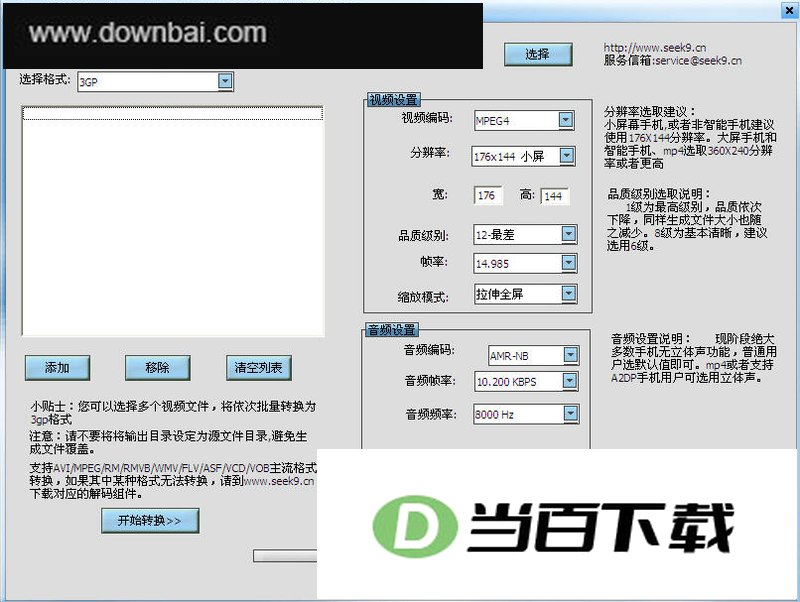This screenshot has width=800, height=602.
Task: Click the 清空列表 button
Action: click(259, 368)
